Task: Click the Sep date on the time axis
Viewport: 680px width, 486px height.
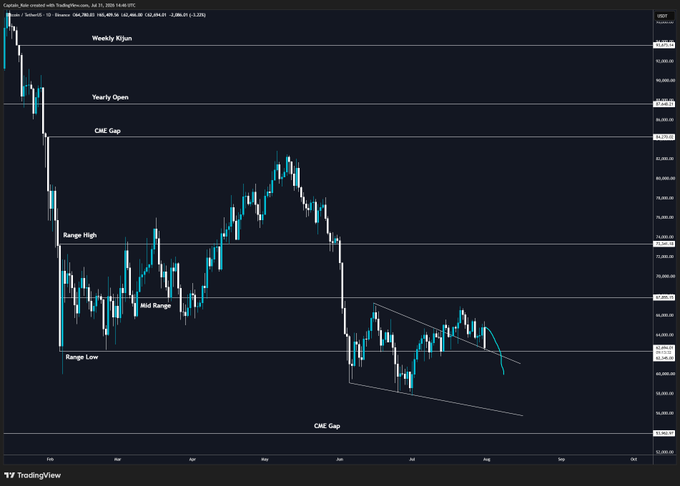Action: click(x=561, y=459)
